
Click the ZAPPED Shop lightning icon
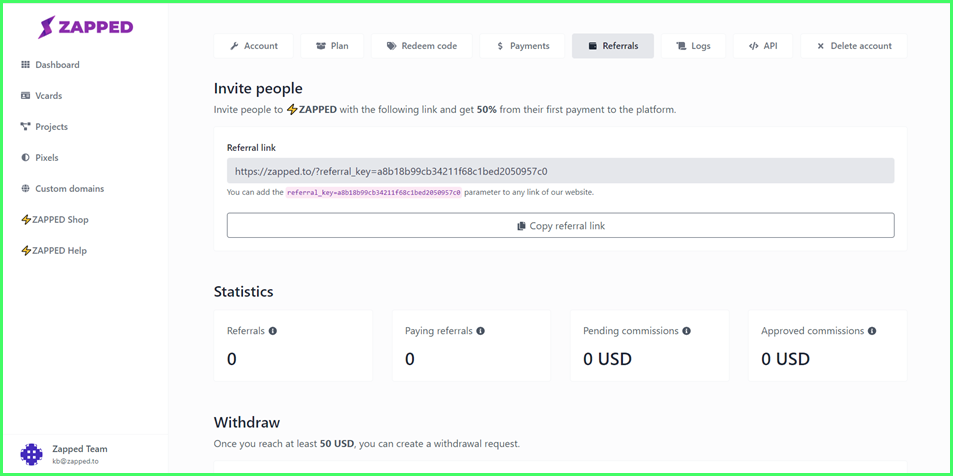pos(26,219)
